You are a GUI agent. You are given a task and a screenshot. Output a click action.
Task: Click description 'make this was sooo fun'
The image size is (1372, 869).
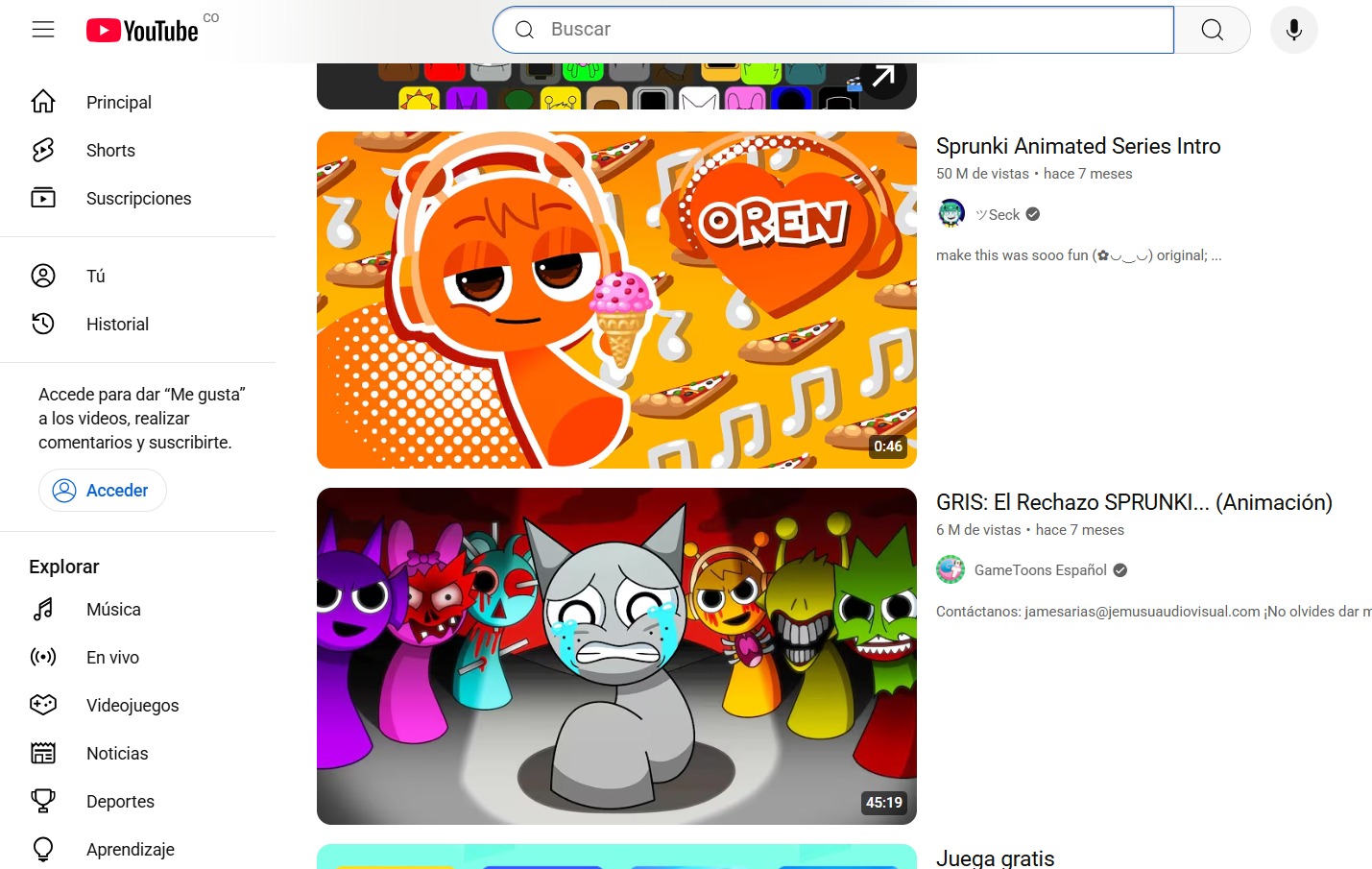(1079, 255)
